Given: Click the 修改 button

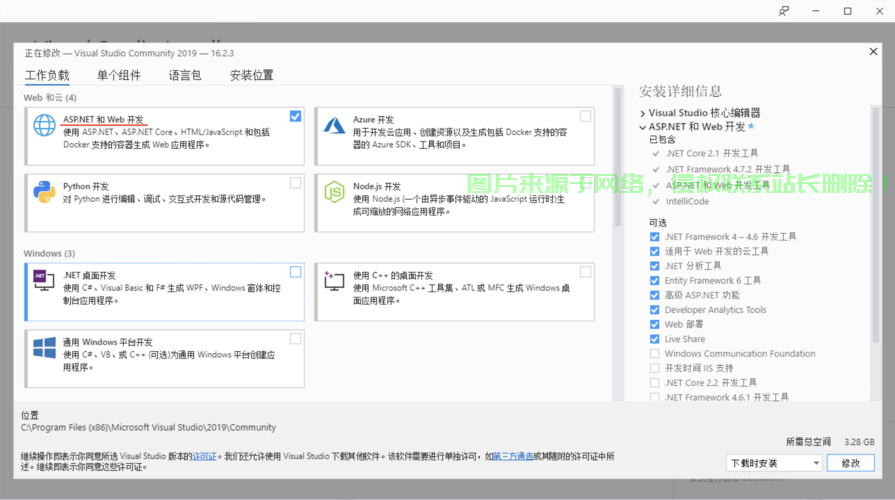Looking at the screenshot, I should pos(850,463).
